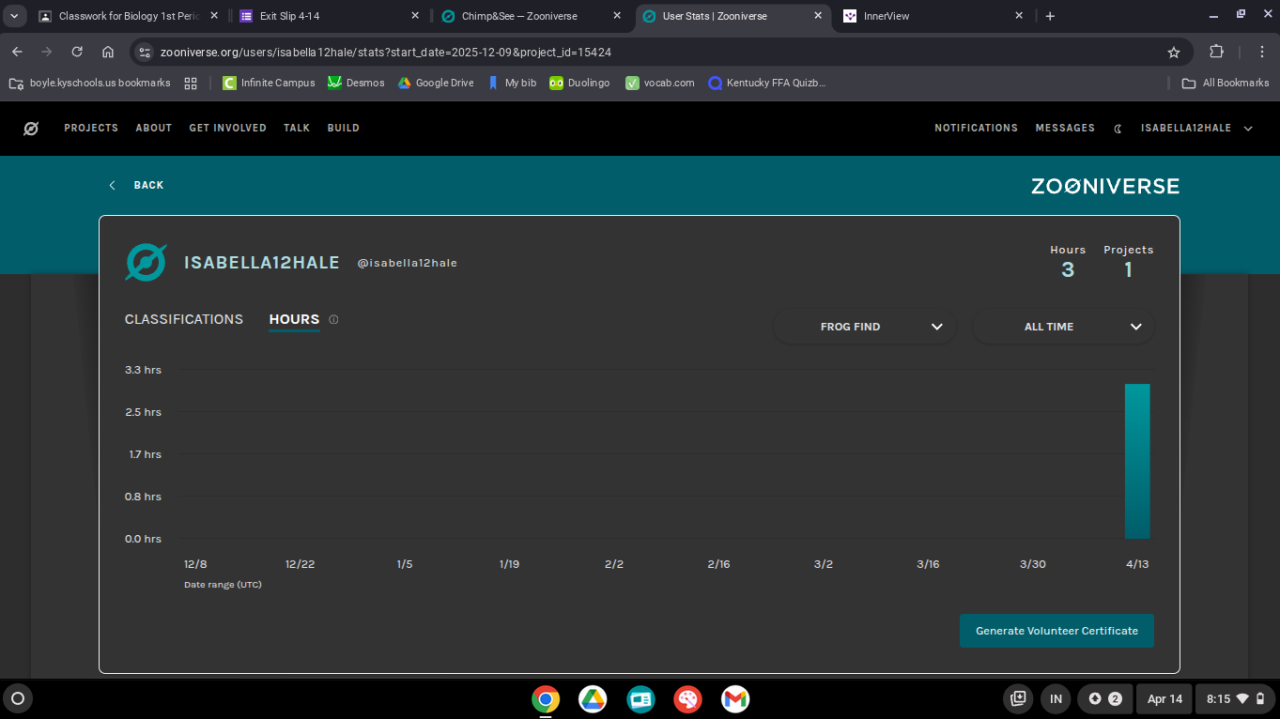Viewport: 1280px width, 719px height.
Task: Open the Get Involved menu item
Action: pyautogui.click(x=228, y=128)
